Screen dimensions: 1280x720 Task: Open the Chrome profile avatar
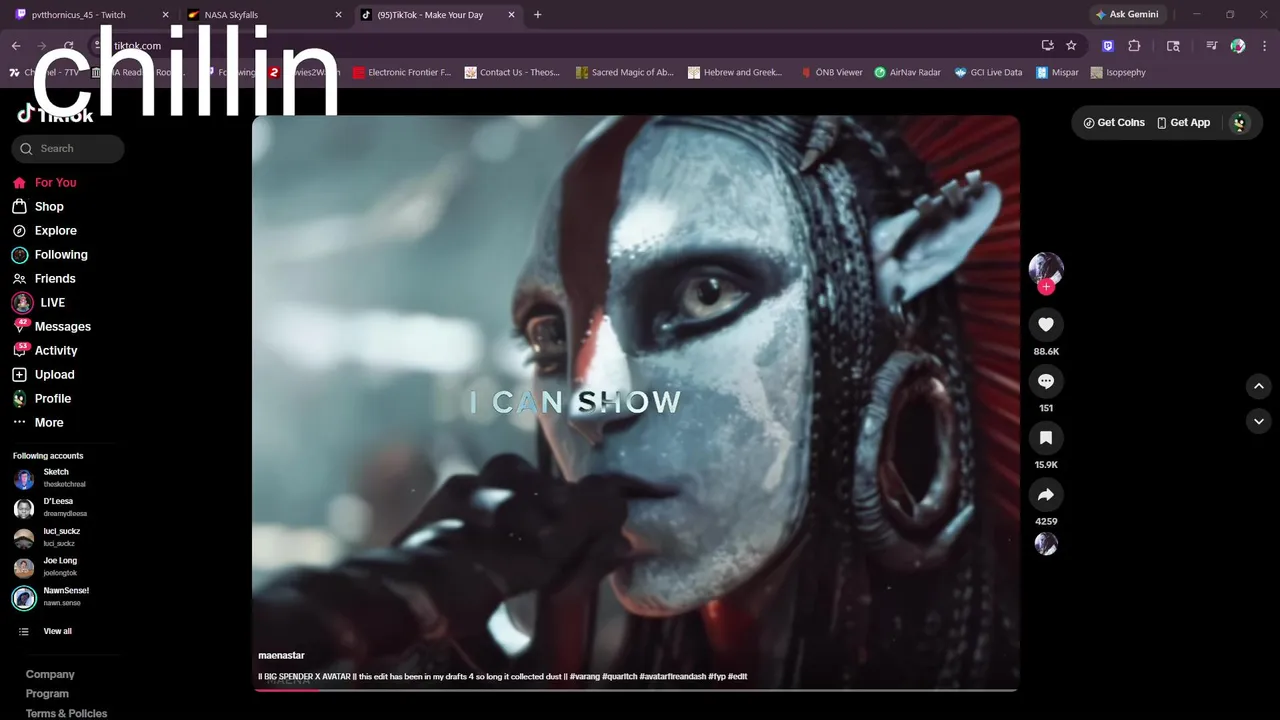[x=1238, y=46]
